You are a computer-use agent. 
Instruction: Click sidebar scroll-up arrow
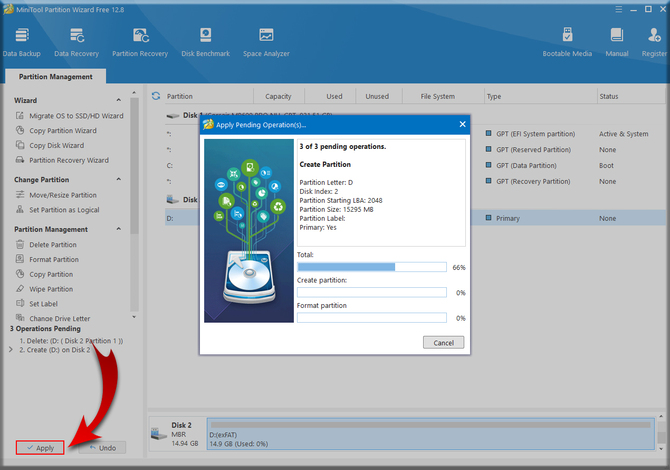click(x=134, y=93)
